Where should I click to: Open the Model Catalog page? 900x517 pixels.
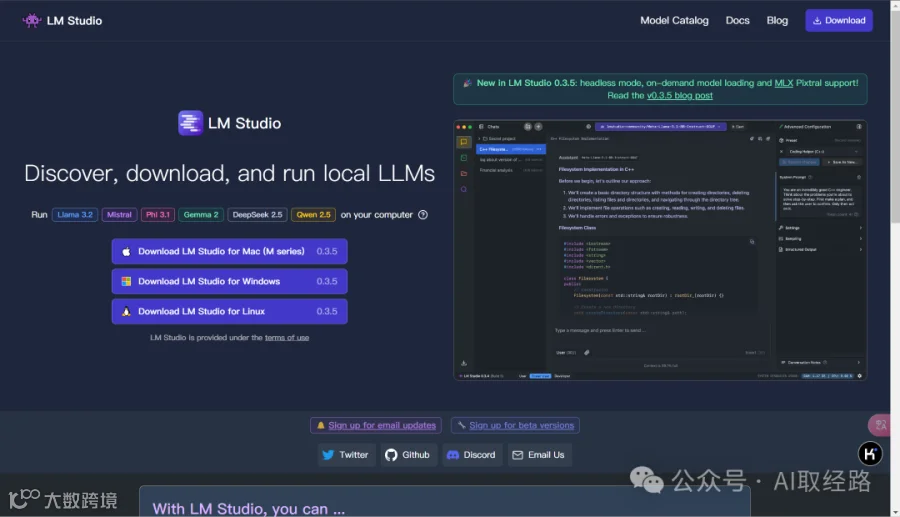pos(674,21)
